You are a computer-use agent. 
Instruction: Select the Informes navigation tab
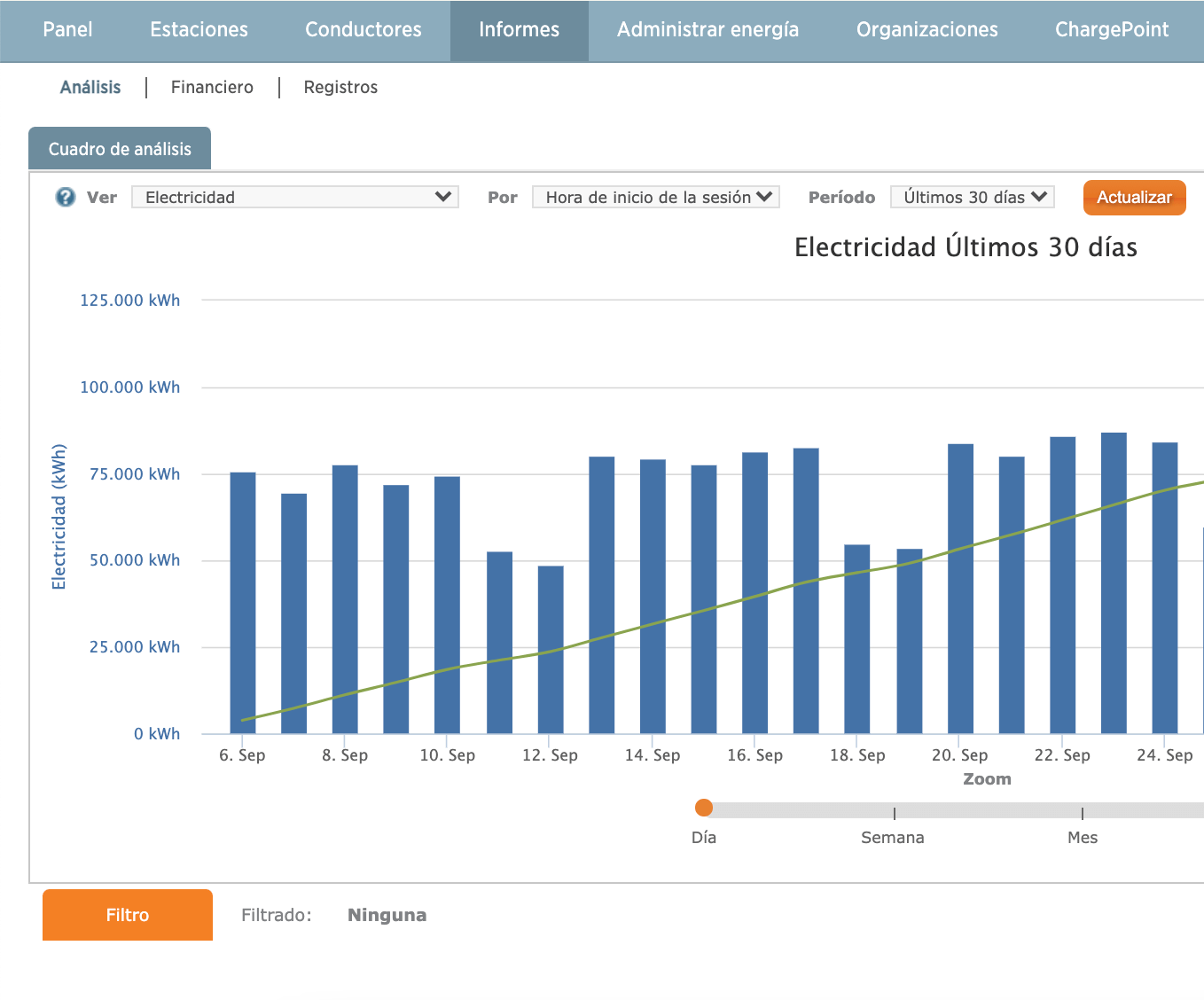pyautogui.click(x=519, y=30)
